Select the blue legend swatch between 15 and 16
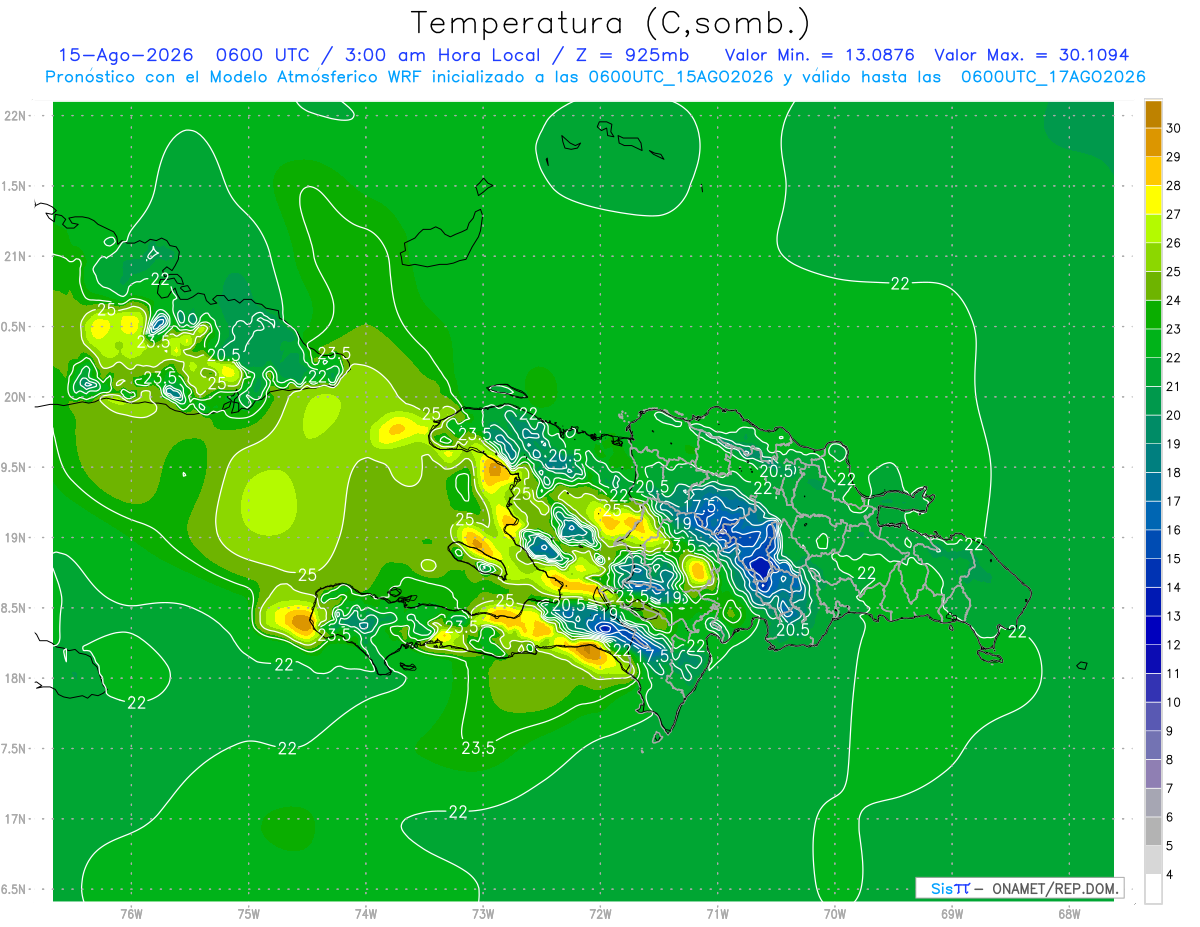The image size is (1200, 927). [x=1153, y=545]
